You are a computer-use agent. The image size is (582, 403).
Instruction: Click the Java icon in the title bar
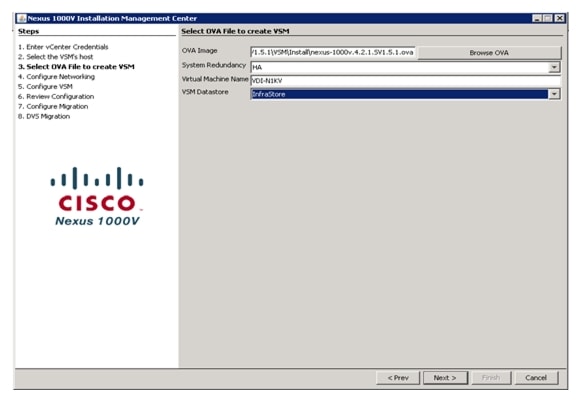22,18
